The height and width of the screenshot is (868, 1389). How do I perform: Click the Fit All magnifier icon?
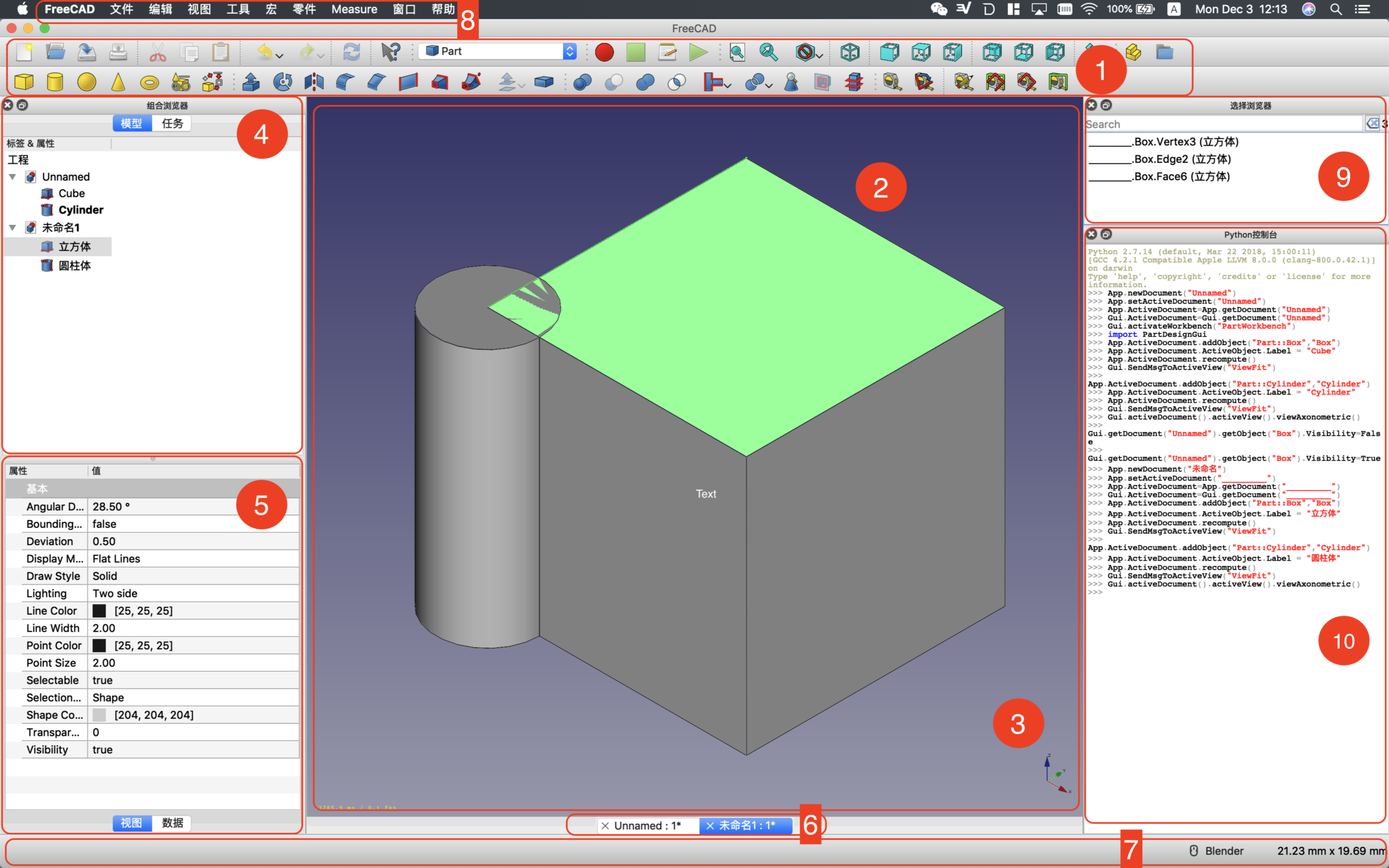coord(737,52)
